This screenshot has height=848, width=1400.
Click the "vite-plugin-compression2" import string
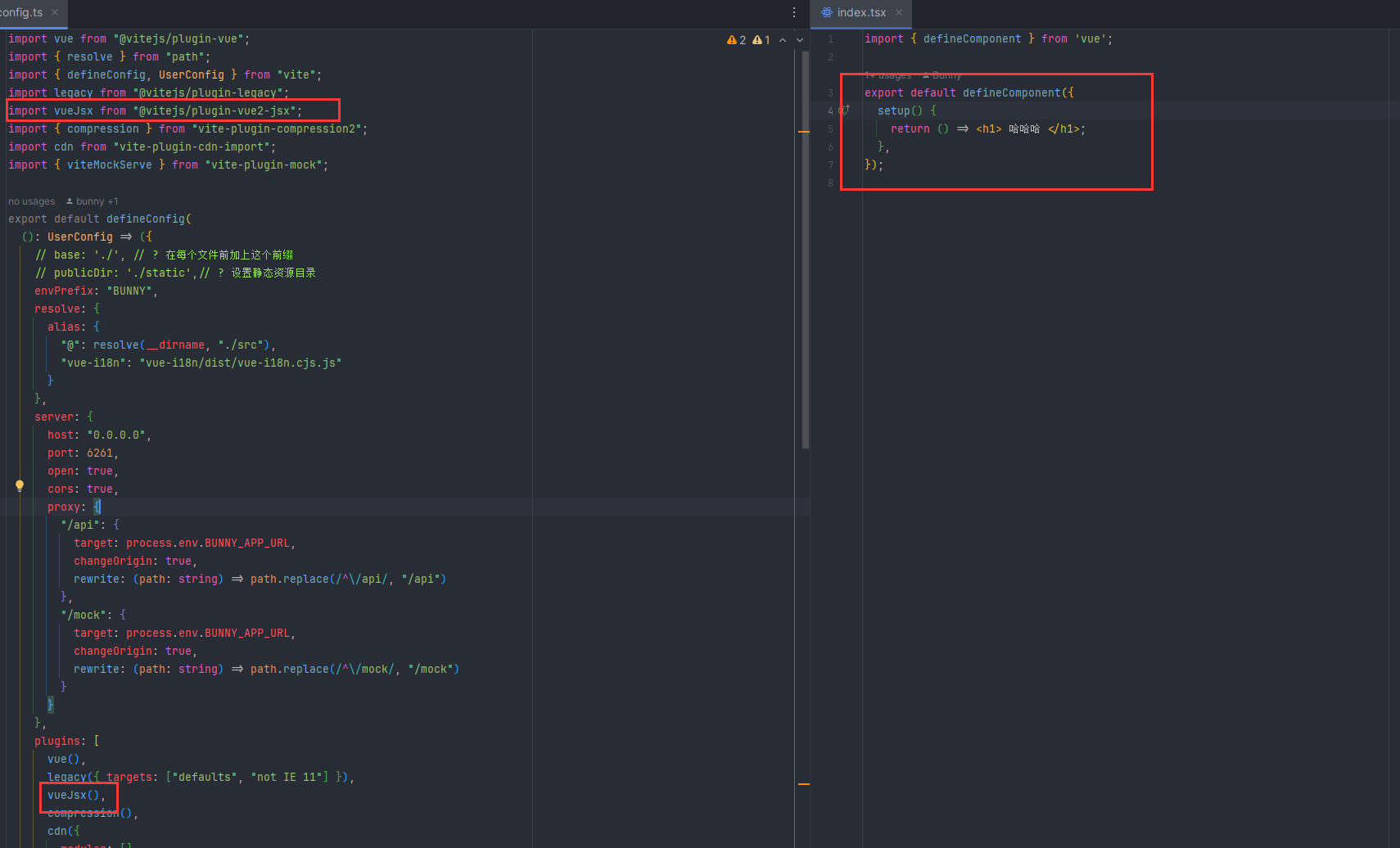[x=277, y=129]
